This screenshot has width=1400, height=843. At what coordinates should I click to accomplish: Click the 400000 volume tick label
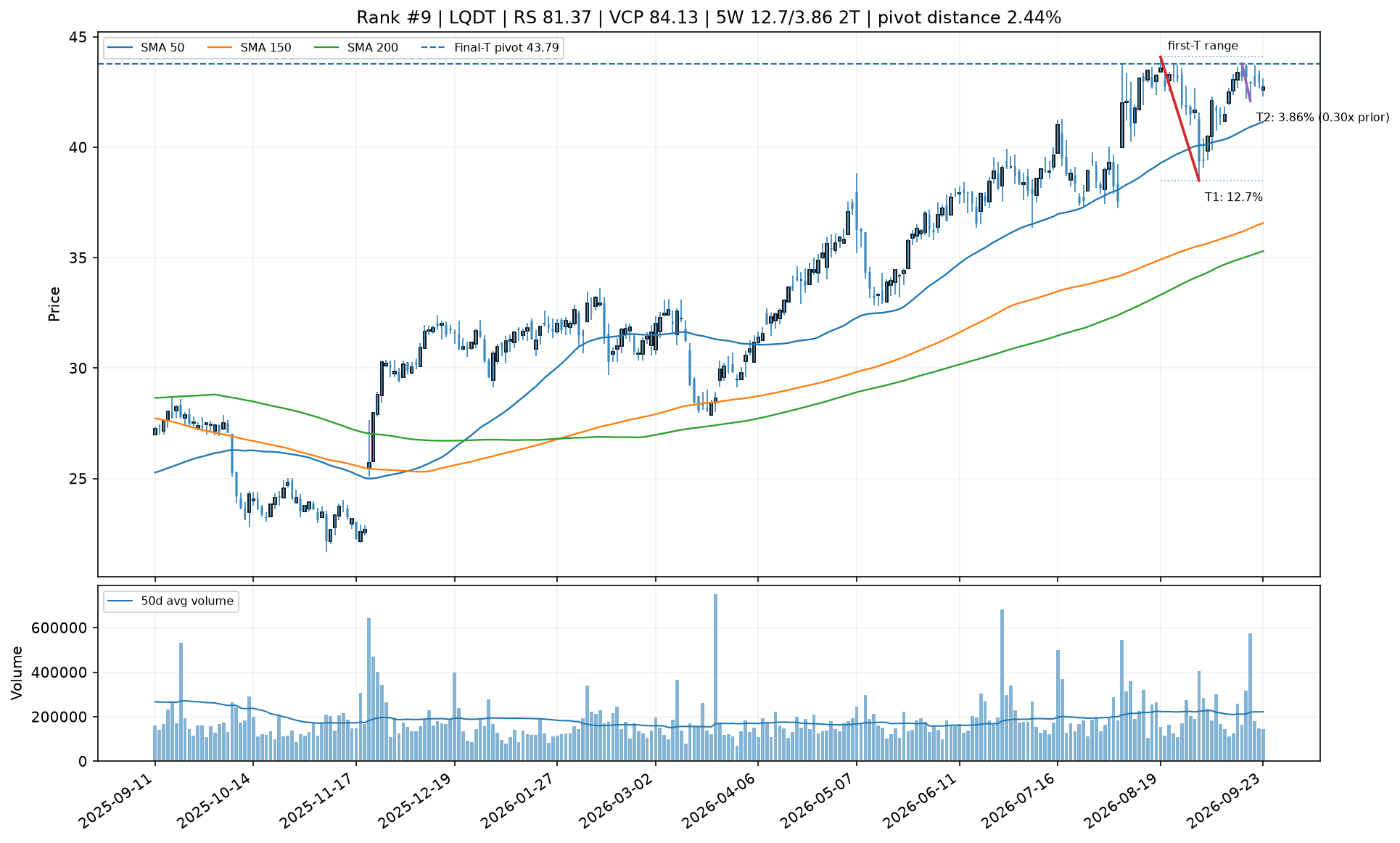[59, 673]
